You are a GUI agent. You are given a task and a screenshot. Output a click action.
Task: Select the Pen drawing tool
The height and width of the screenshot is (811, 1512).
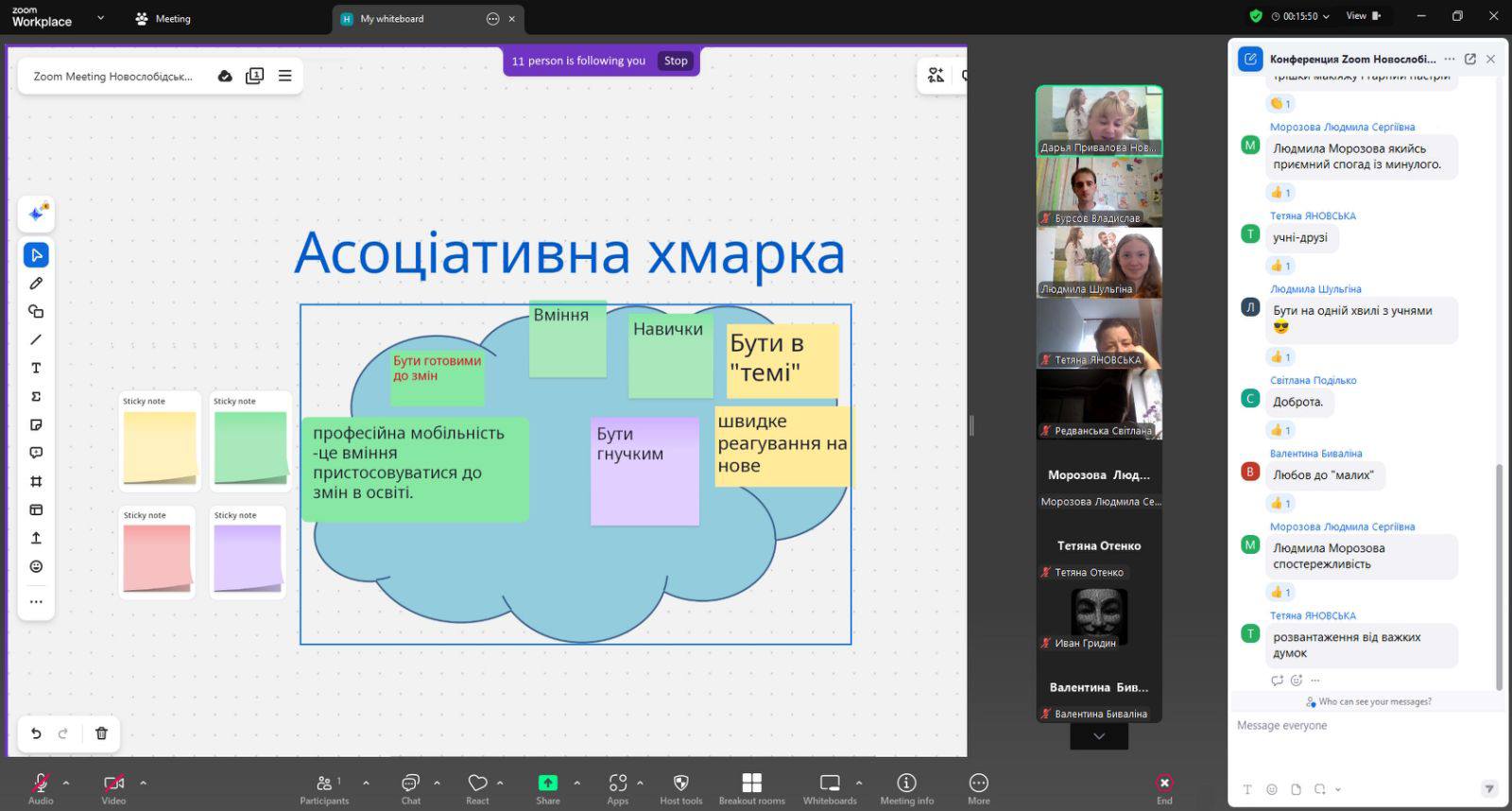(x=36, y=284)
